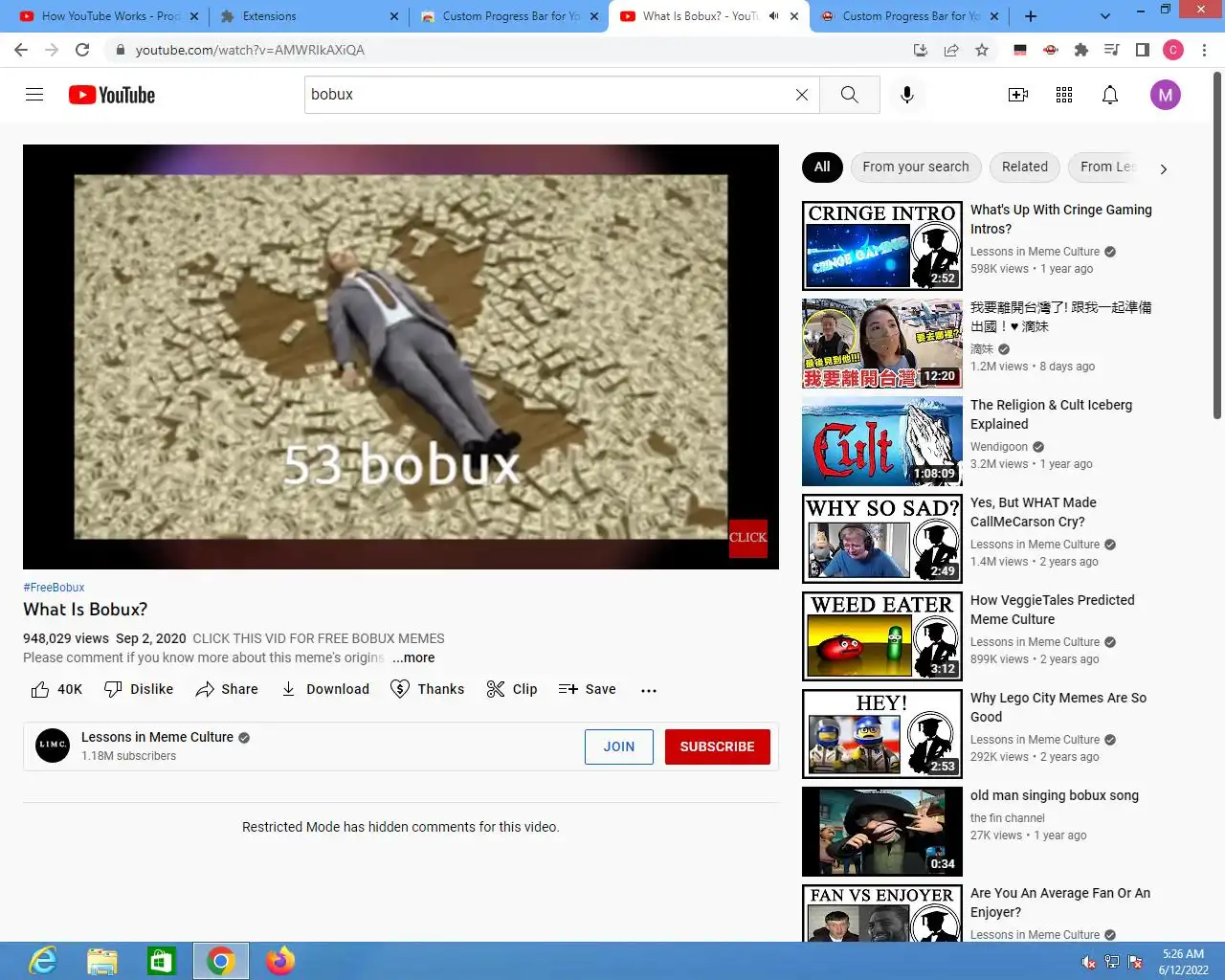Share the video

227,689
